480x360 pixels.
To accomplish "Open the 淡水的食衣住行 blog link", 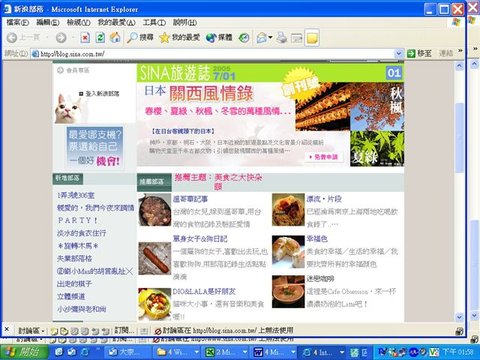I will tap(81, 233).
